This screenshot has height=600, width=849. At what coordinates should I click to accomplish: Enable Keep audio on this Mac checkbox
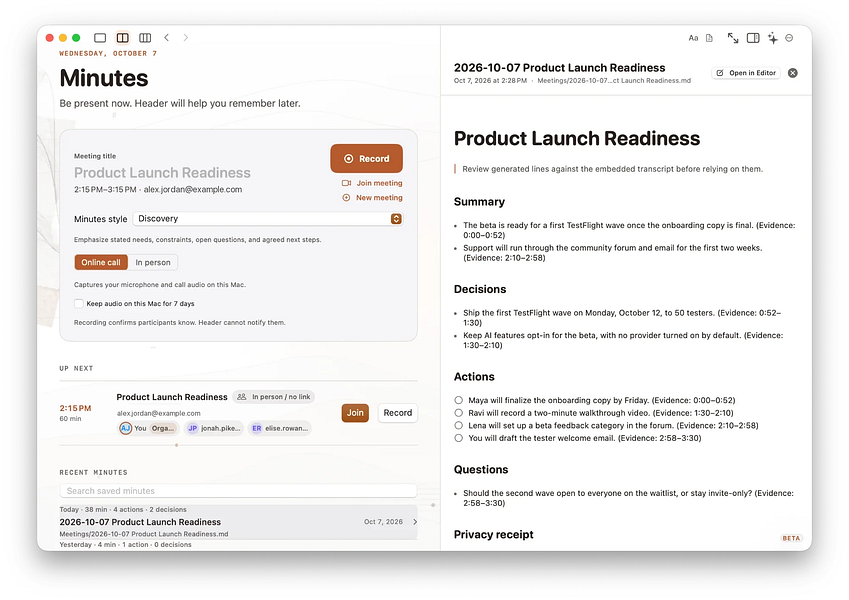[79, 304]
